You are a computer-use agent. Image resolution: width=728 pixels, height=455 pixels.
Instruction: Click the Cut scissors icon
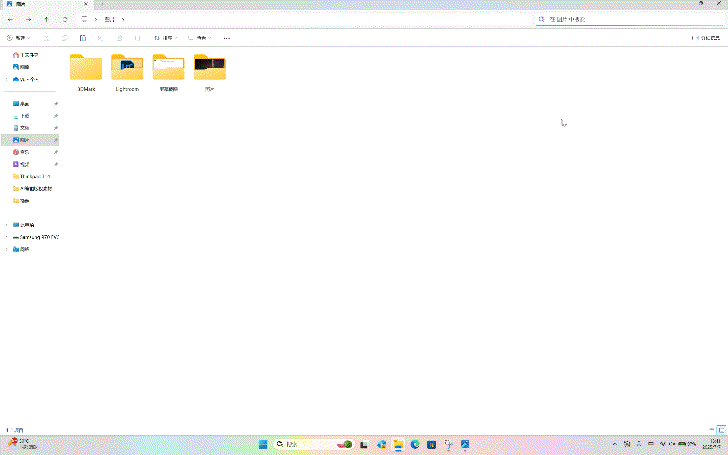(46, 38)
